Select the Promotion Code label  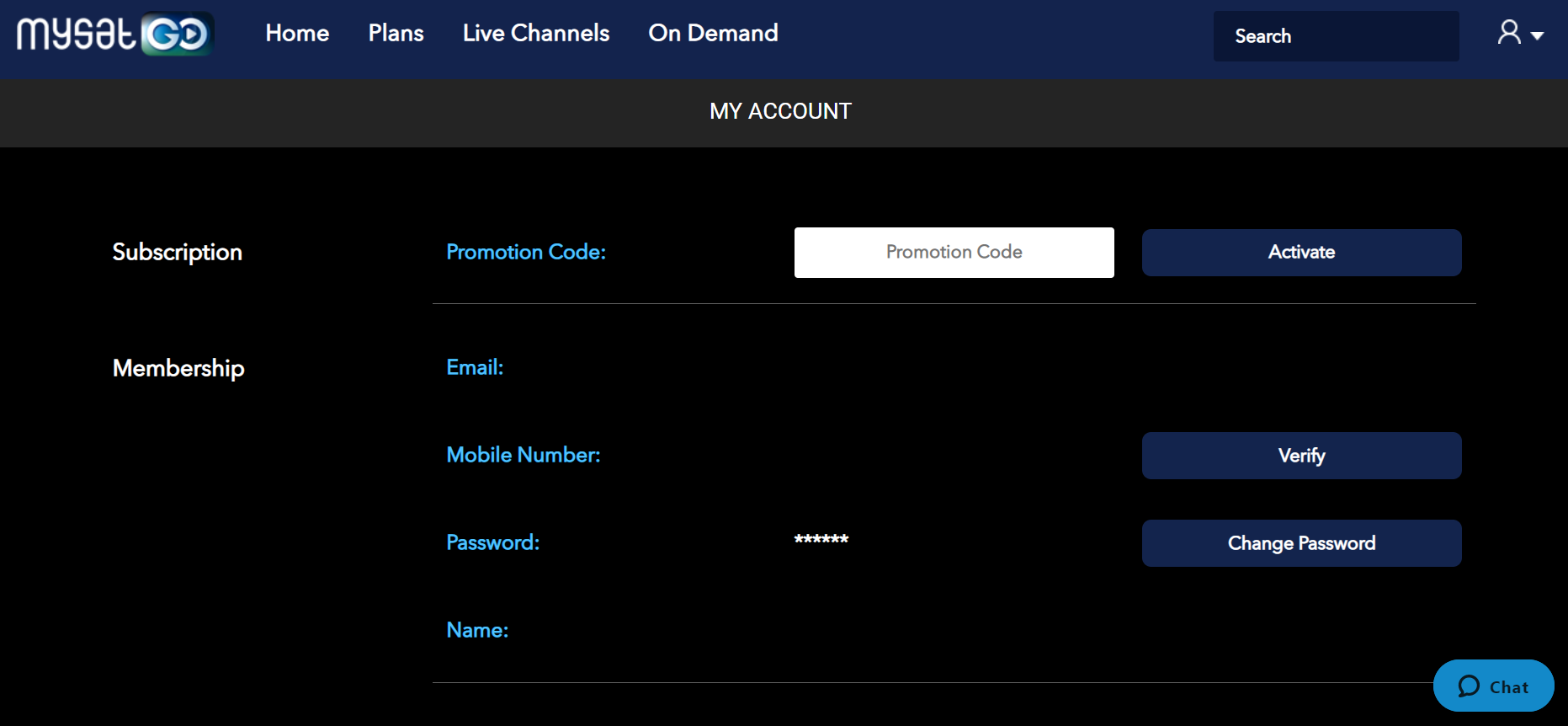point(526,252)
